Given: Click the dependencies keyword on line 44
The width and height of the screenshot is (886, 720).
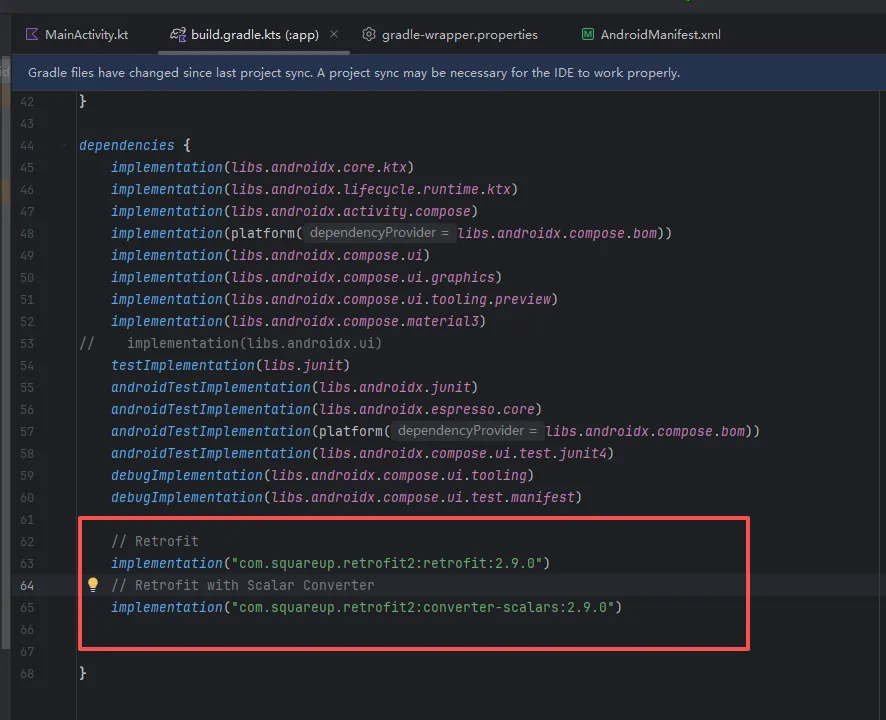Looking at the screenshot, I should pos(127,145).
